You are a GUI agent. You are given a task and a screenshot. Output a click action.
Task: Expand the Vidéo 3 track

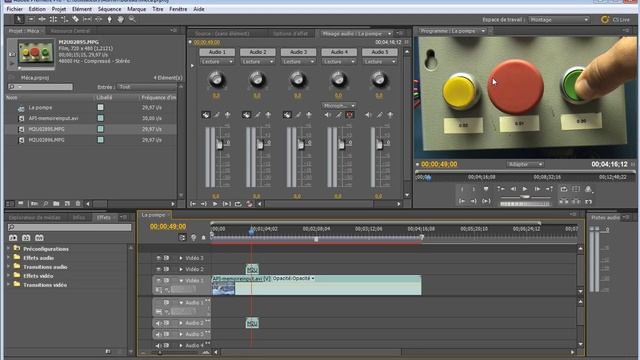[x=181, y=258]
